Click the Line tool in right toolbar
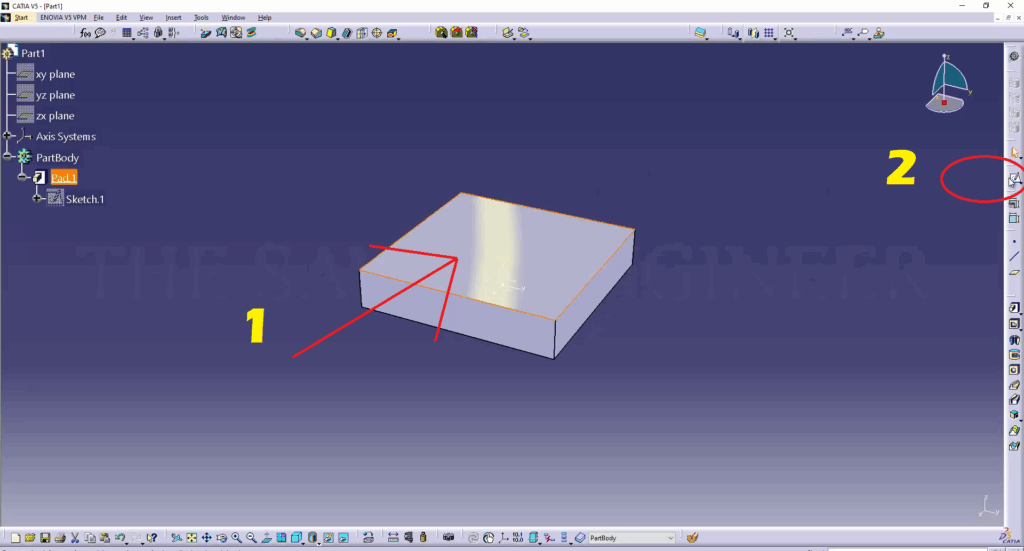 coord(1014,257)
